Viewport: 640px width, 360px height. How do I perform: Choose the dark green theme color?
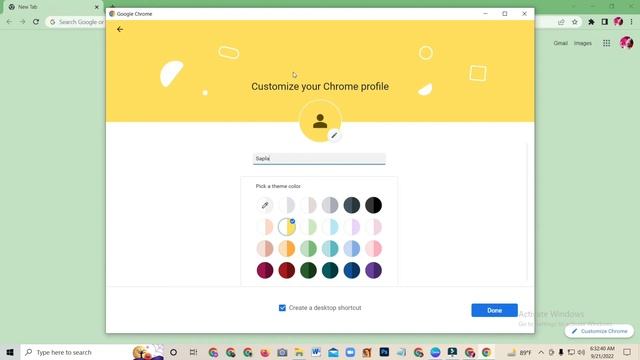308,270
